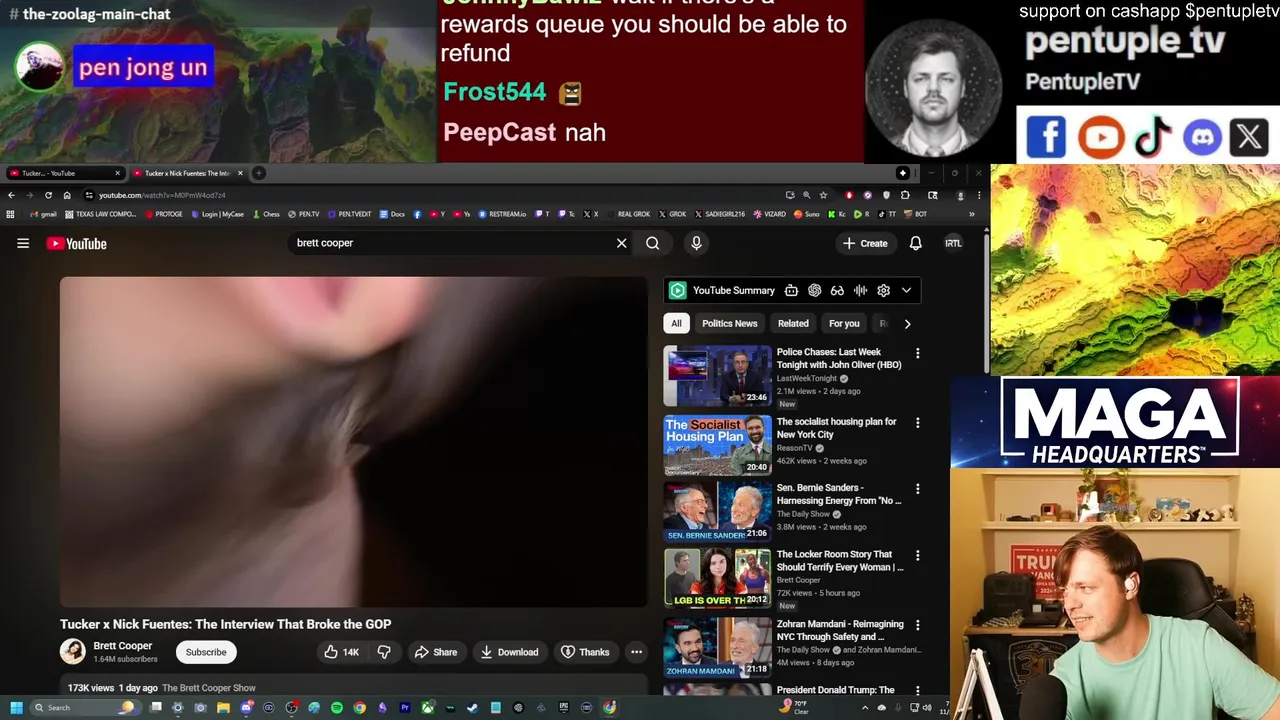This screenshot has height=720, width=1280.
Task: Open options for President Donald Trump video
Action: (917, 691)
